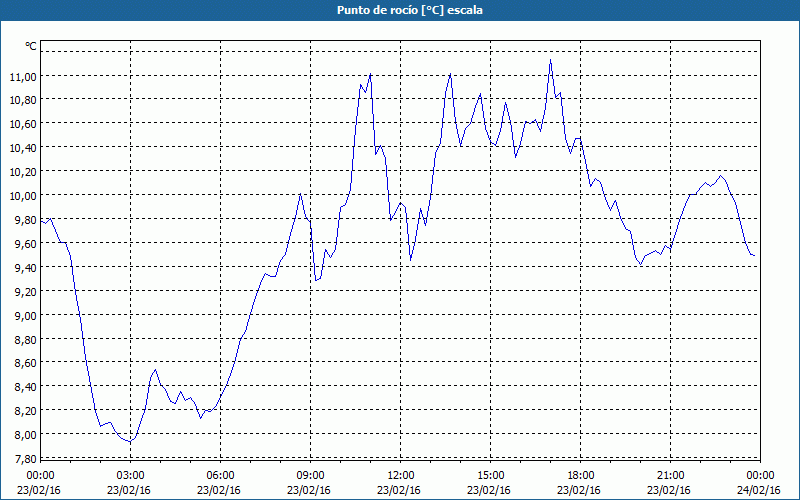Click the curve peak near 11:00
The width and height of the screenshot is (800, 500).
[370, 74]
